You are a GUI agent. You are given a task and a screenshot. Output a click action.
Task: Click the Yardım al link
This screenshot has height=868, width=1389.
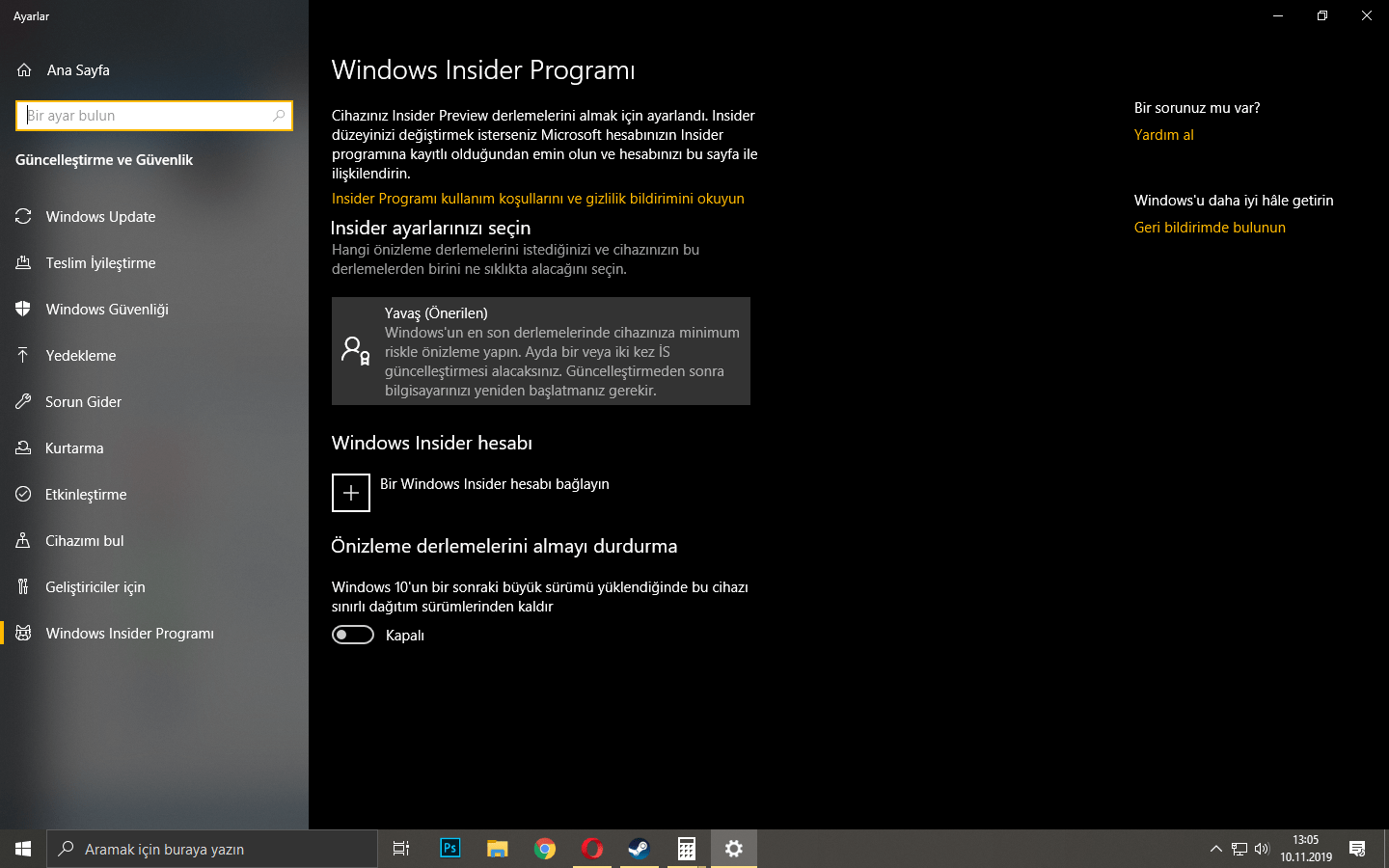coord(1164,135)
